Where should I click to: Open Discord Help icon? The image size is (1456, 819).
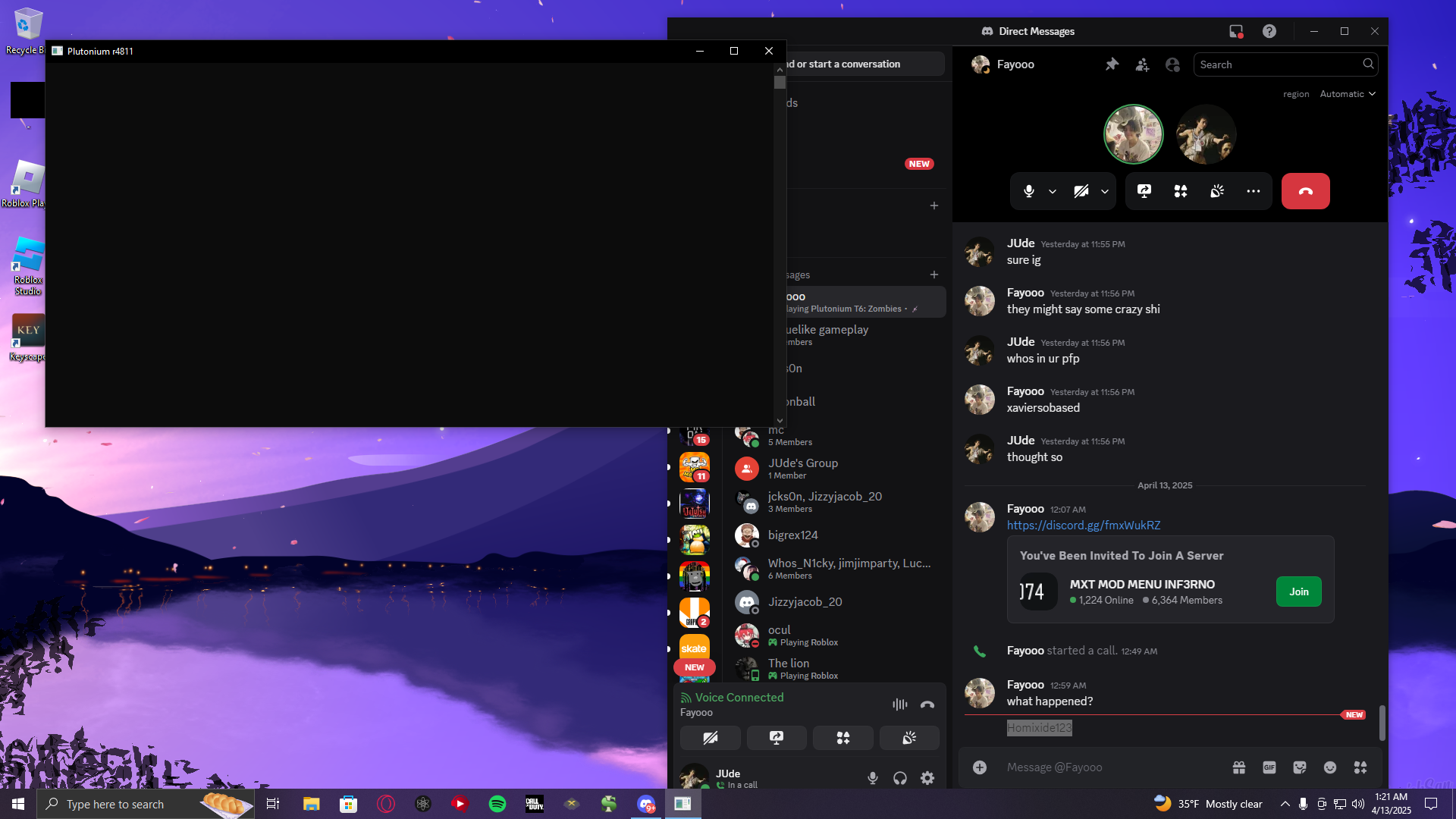(1269, 31)
